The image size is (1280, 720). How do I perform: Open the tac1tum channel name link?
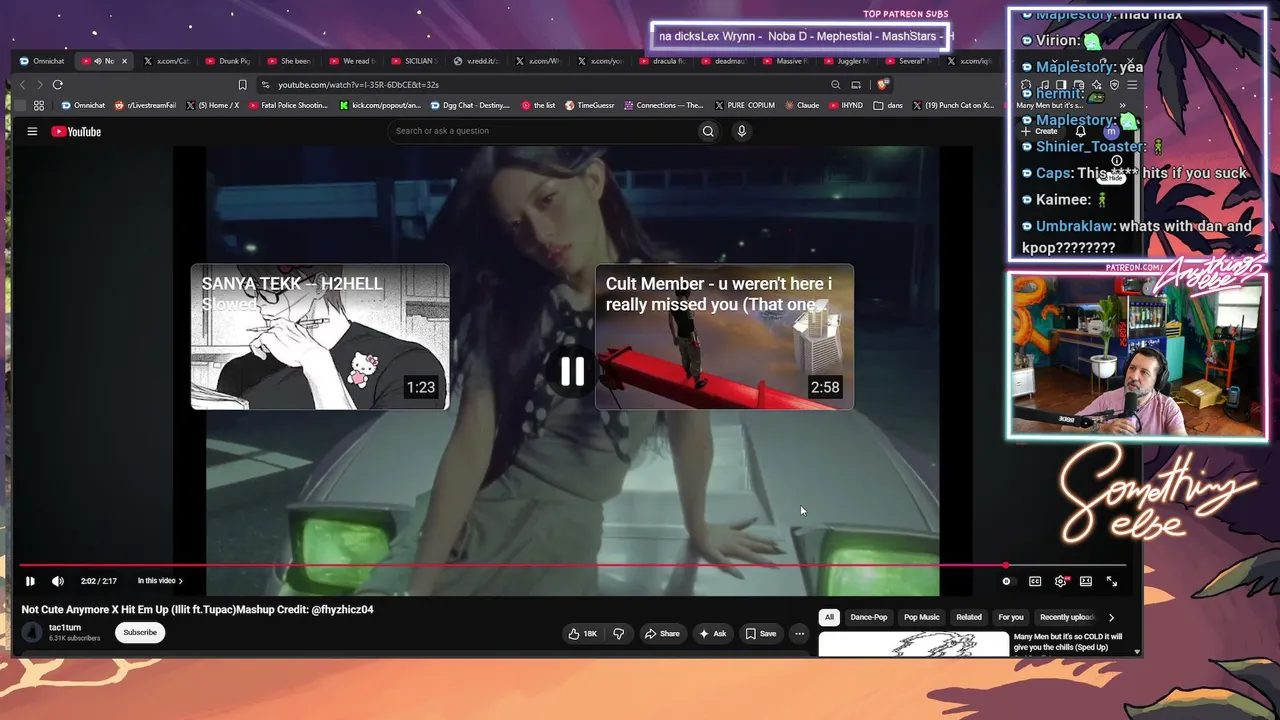pos(65,628)
